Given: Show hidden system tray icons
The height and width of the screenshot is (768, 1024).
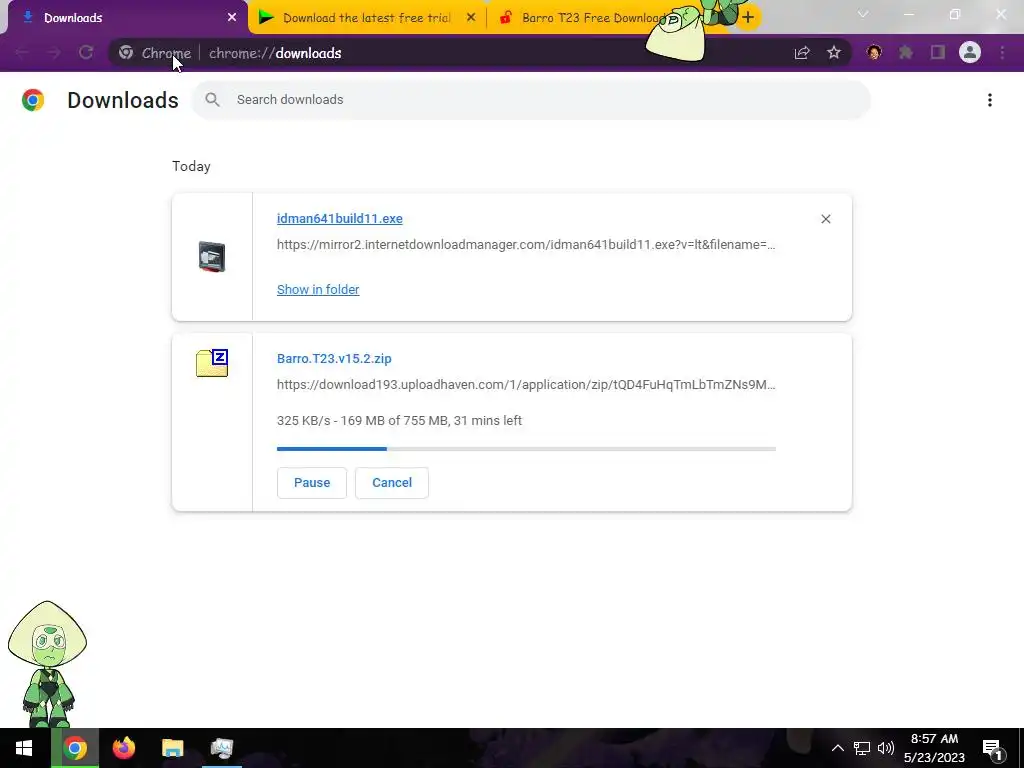Looking at the screenshot, I should click(837, 748).
